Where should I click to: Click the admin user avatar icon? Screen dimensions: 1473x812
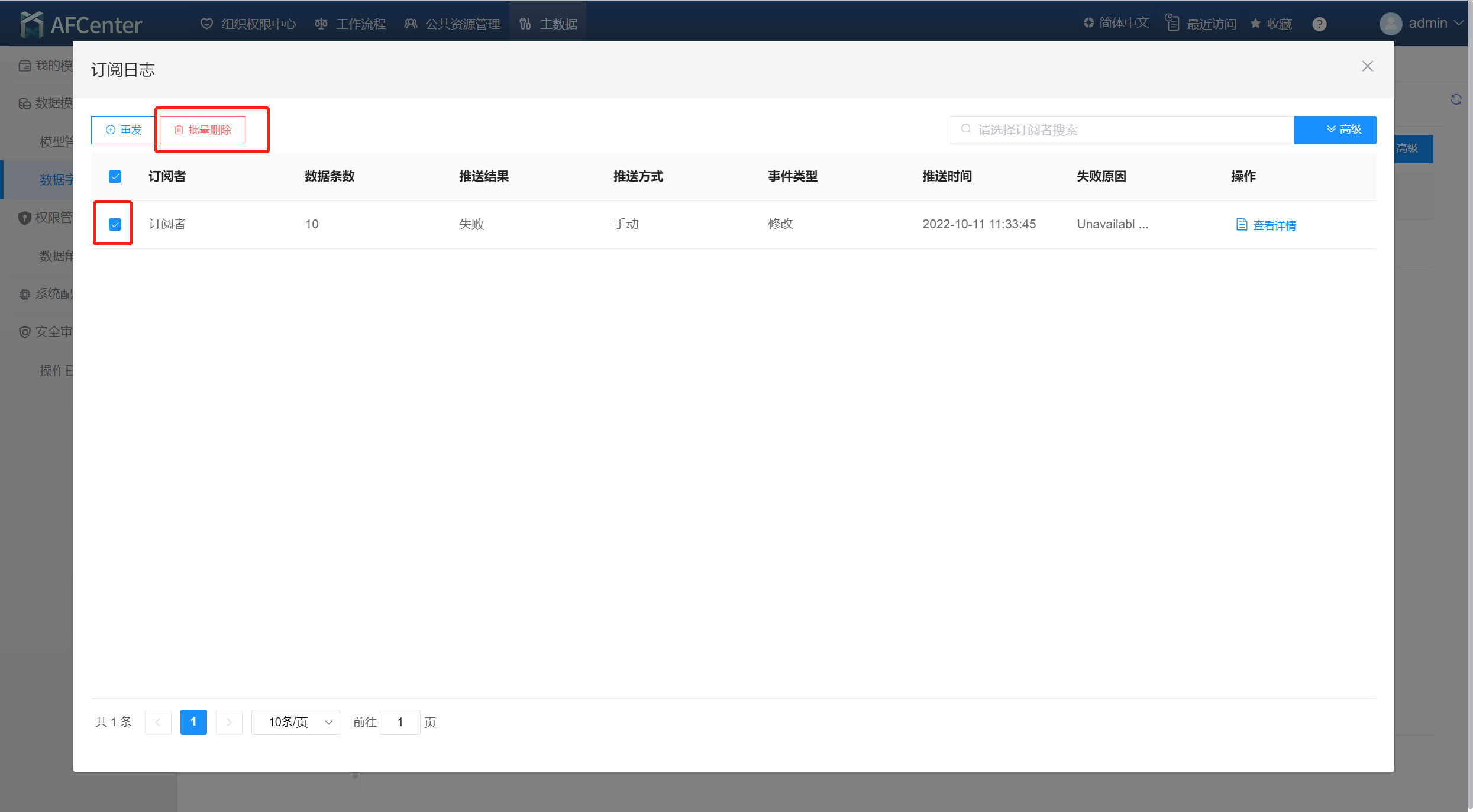(x=1390, y=24)
